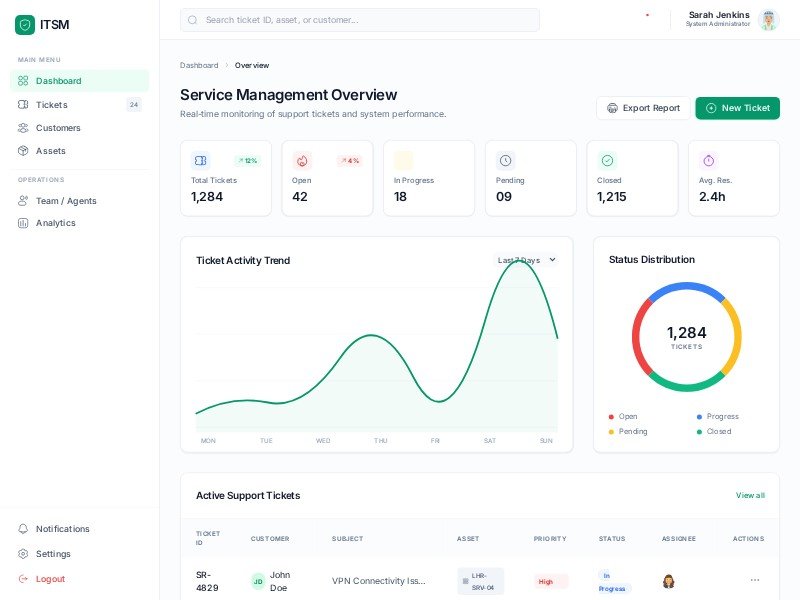Click the Export Report button
Image resolution: width=800 pixels, height=600 pixels.
[643, 108]
